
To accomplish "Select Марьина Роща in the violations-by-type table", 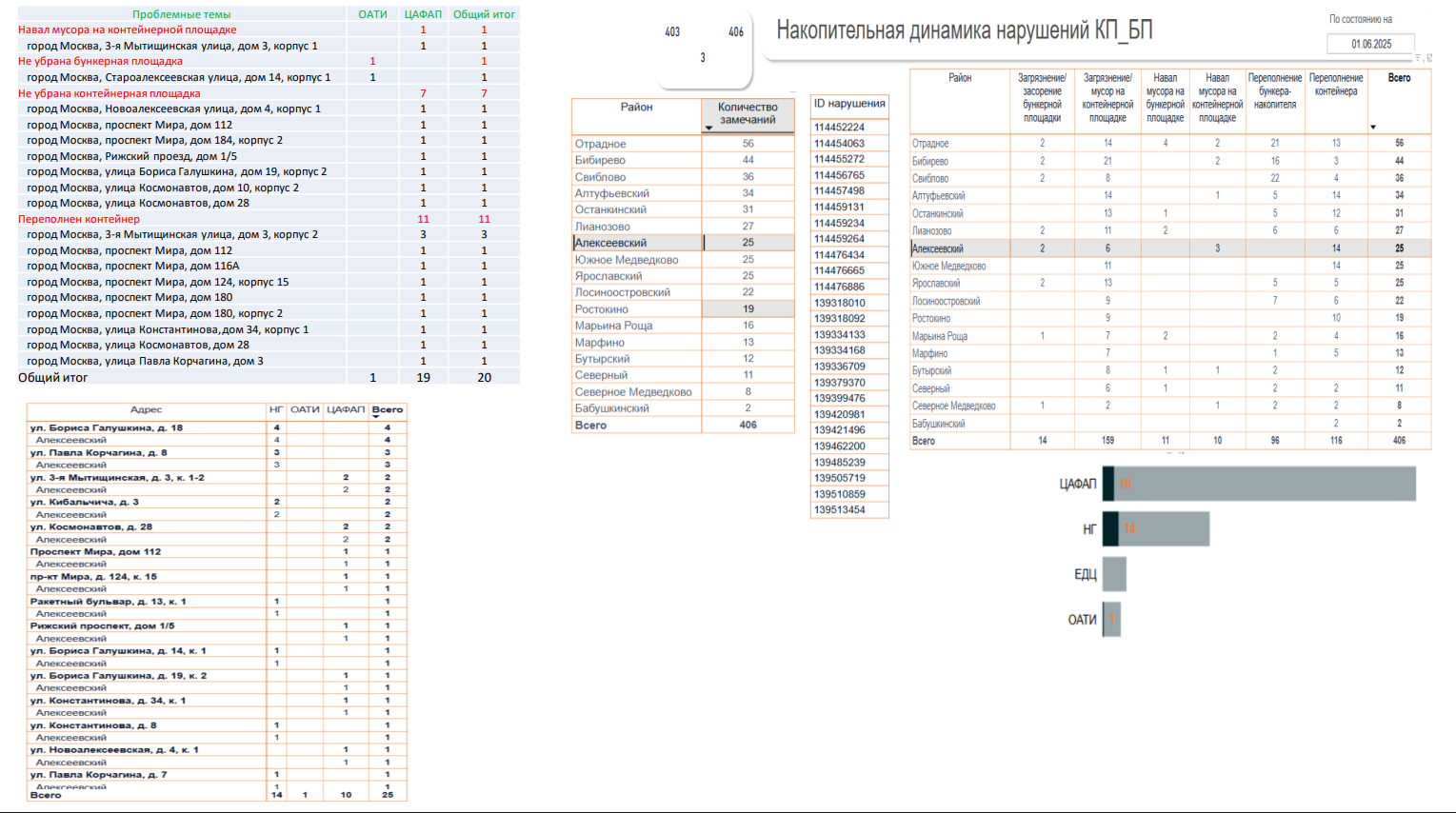I will pyautogui.click(x=939, y=336).
